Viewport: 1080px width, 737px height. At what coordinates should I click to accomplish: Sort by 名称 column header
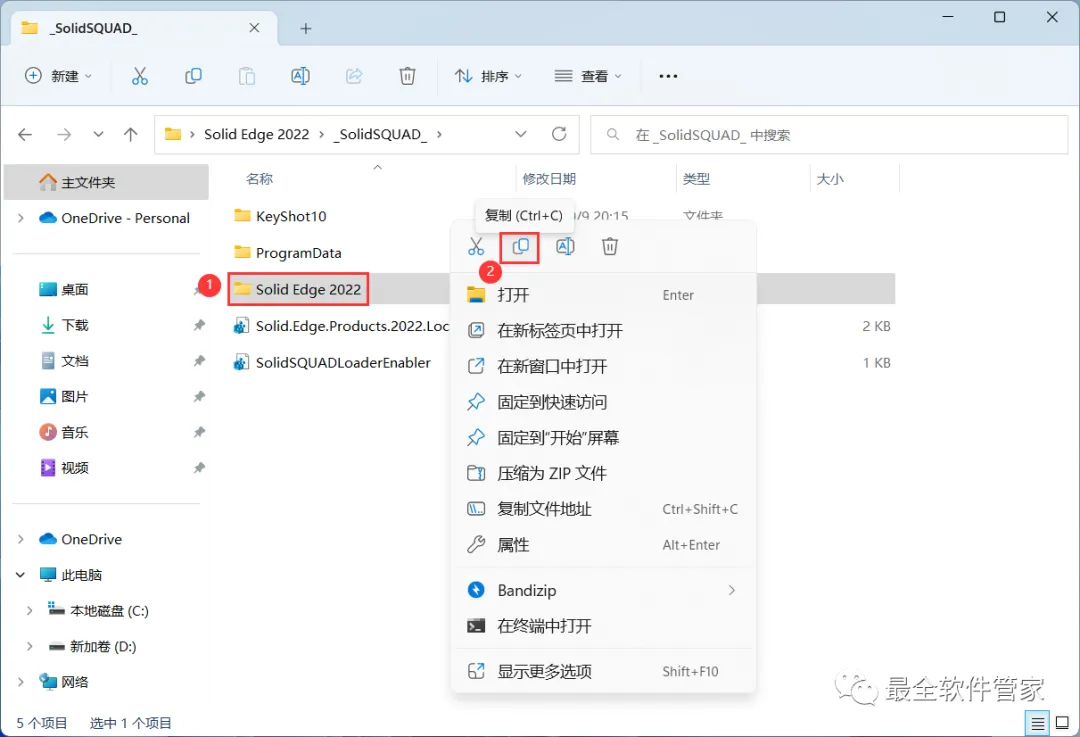click(x=260, y=179)
